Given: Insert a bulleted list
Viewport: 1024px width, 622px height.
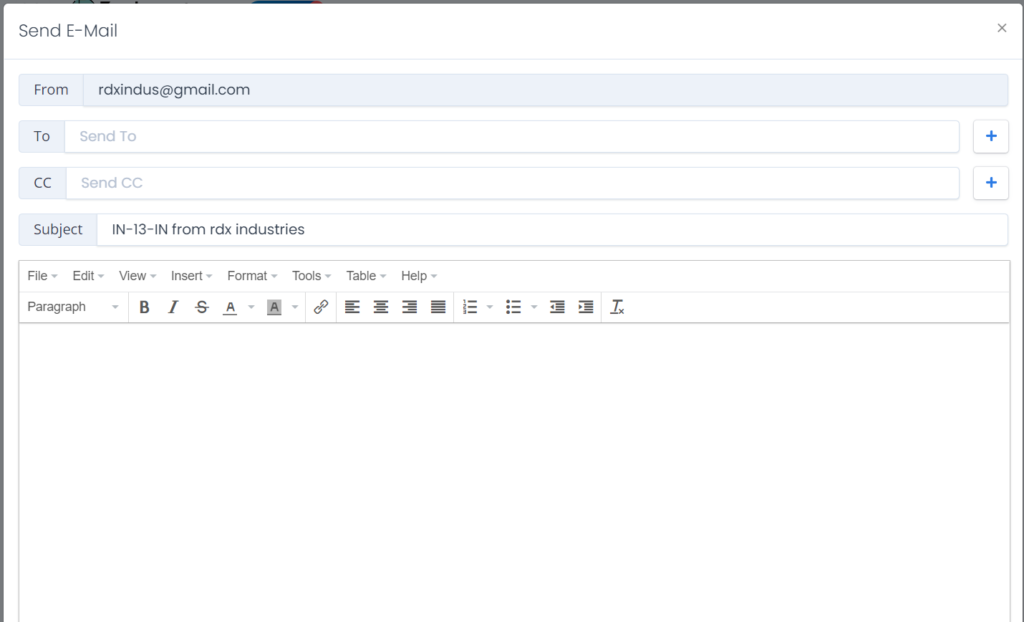Looking at the screenshot, I should coord(513,307).
